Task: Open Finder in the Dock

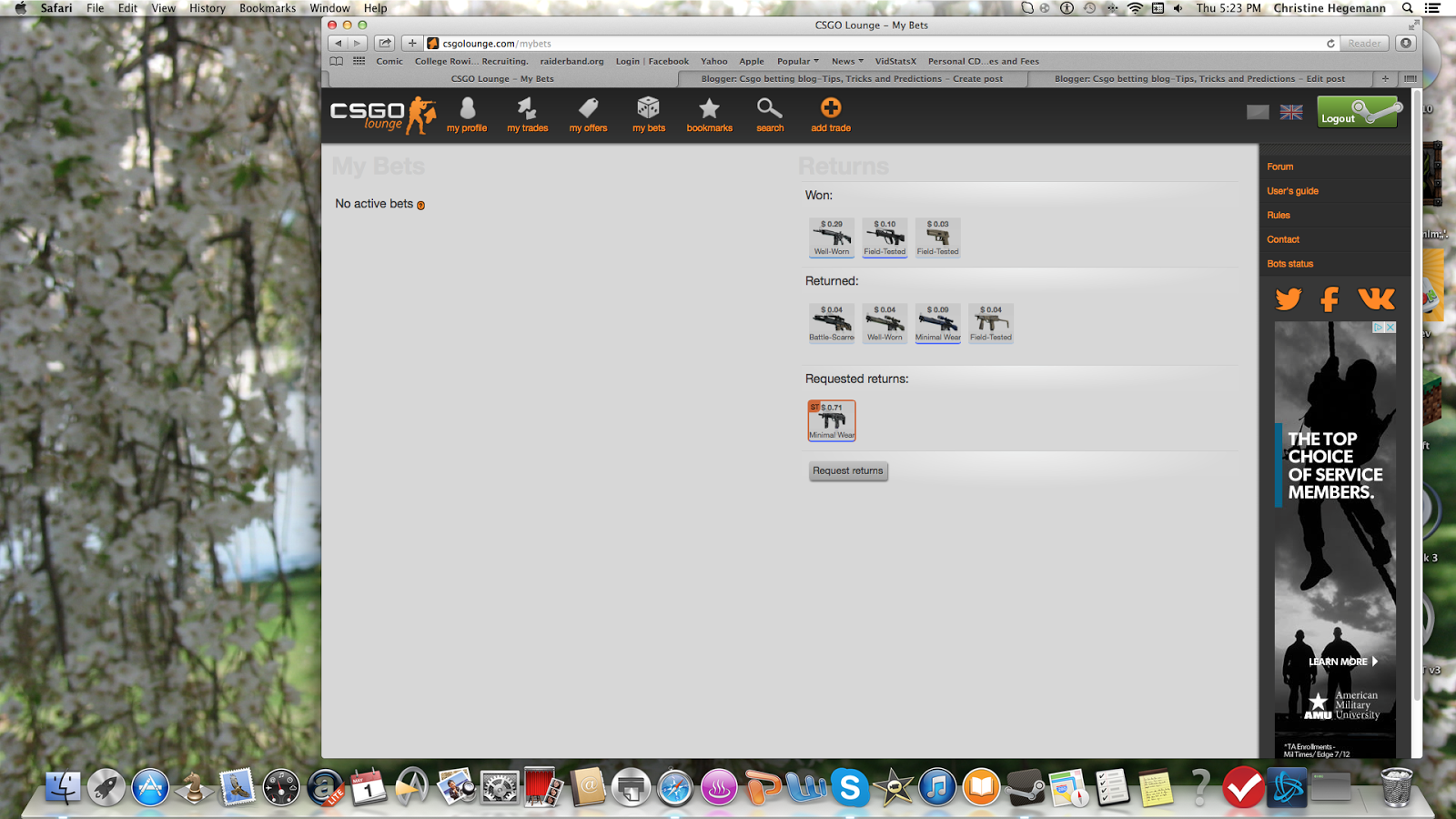Action: pyautogui.click(x=63, y=787)
